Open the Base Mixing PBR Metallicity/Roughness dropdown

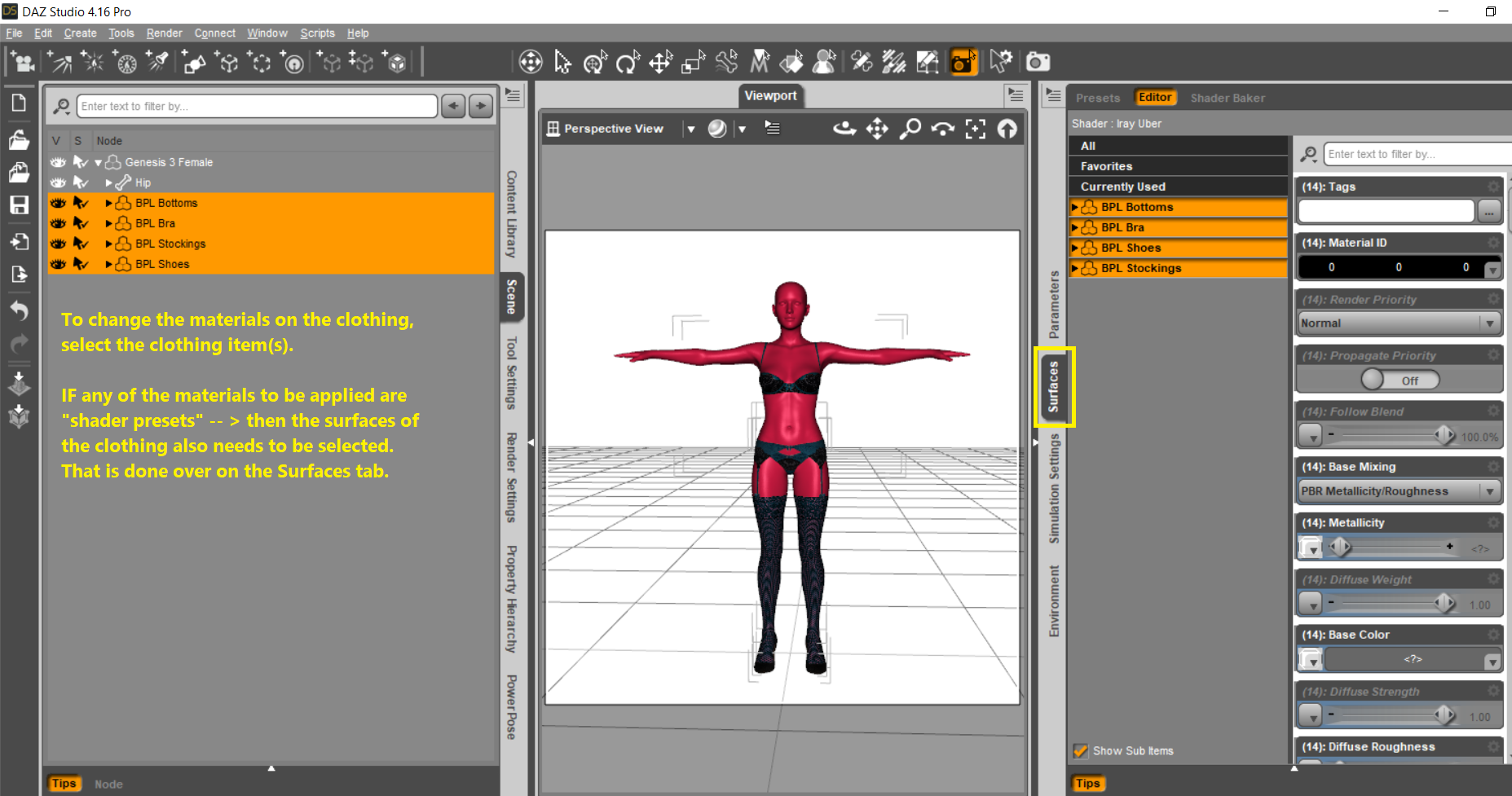(x=1400, y=491)
